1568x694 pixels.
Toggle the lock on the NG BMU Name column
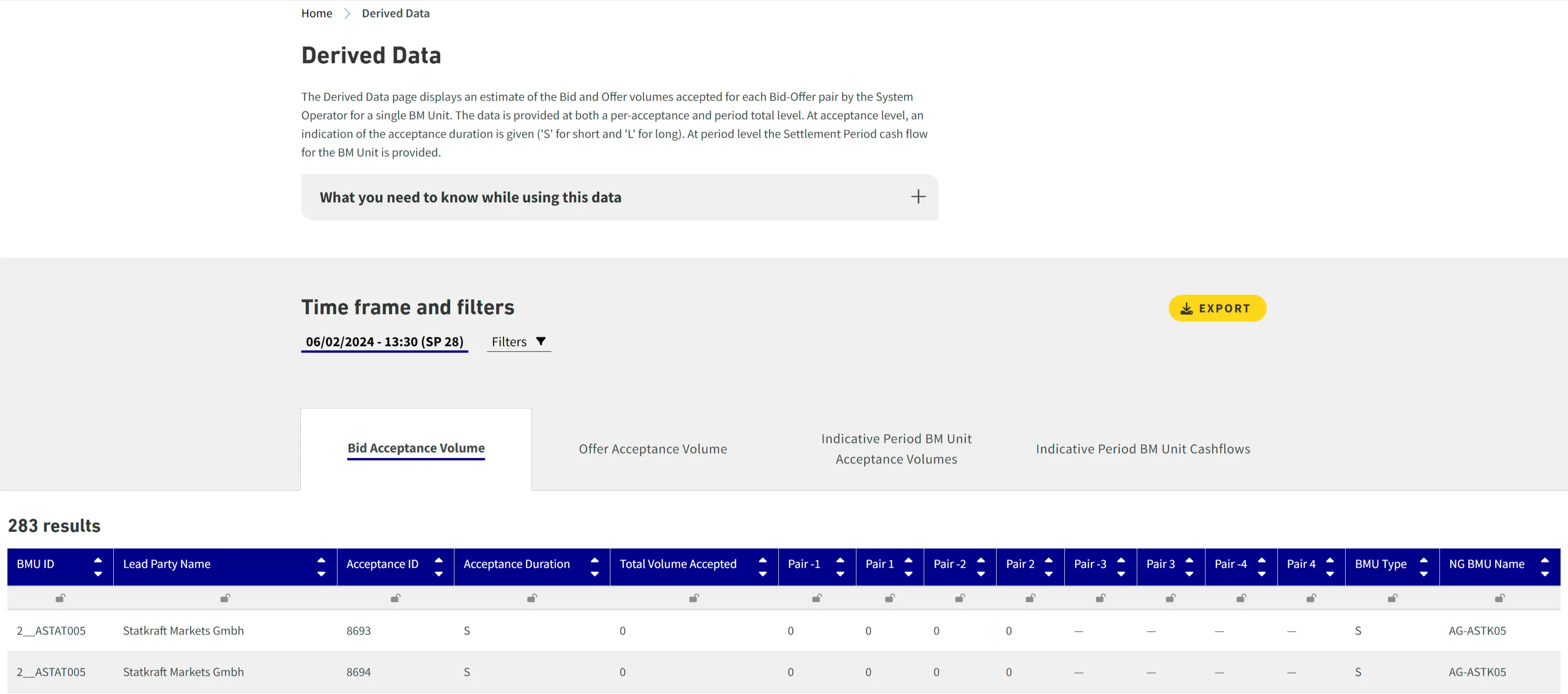(1499, 598)
